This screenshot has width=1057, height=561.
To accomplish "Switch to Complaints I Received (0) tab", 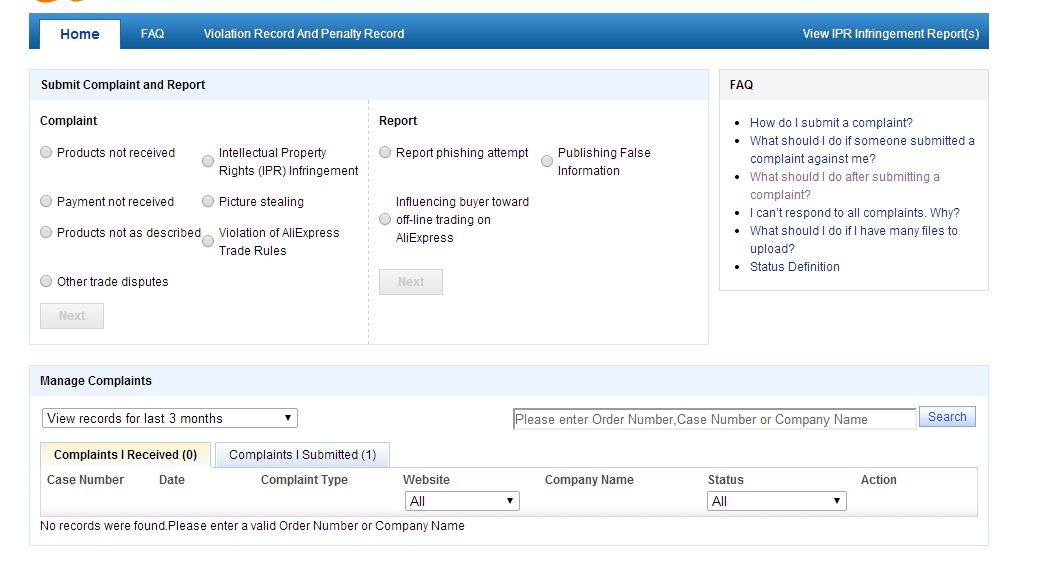I will tap(125, 455).
